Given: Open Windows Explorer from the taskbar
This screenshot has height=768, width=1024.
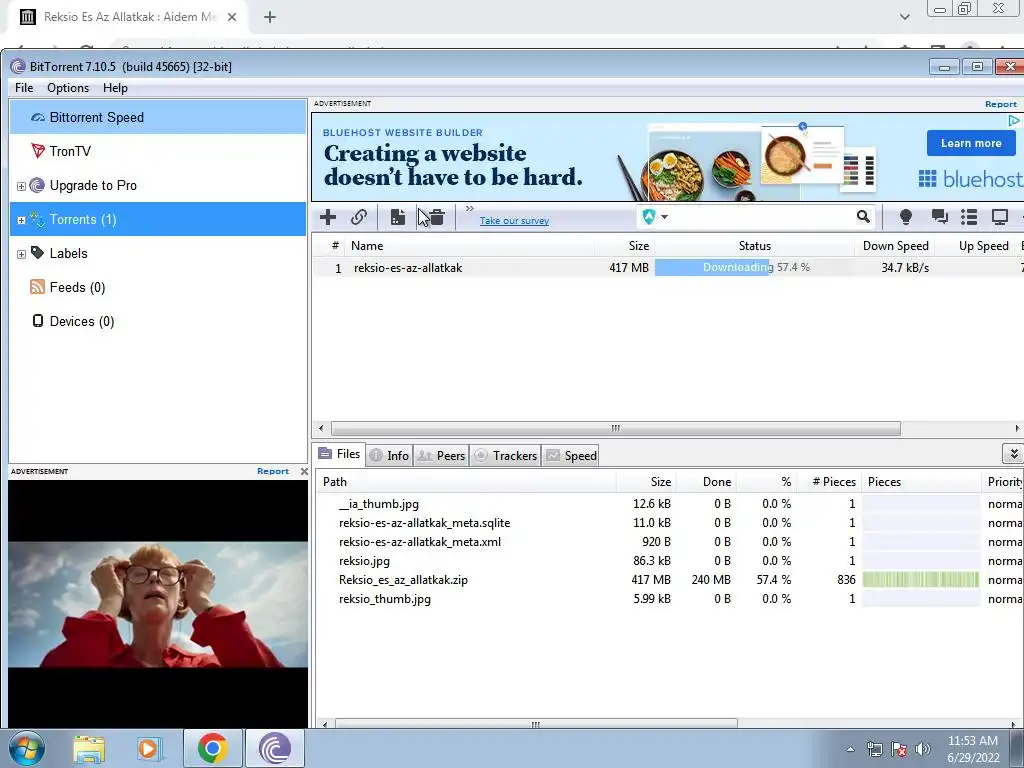Looking at the screenshot, I should [89, 748].
